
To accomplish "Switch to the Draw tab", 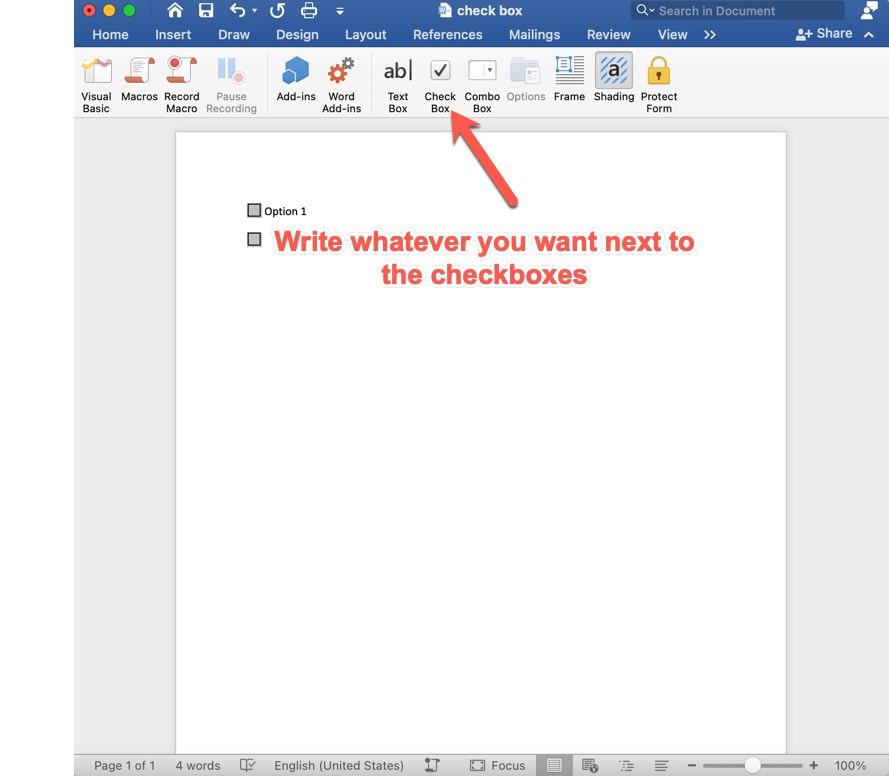I will pyautogui.click(x=234, y=35).
